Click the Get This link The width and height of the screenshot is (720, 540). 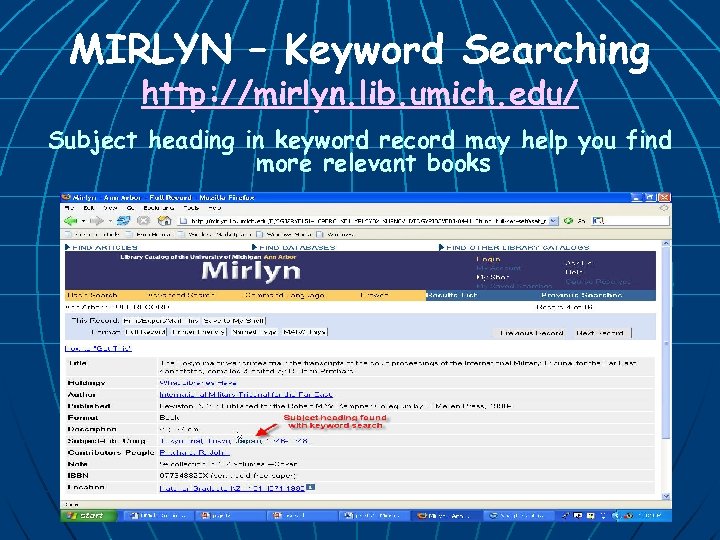98,349
